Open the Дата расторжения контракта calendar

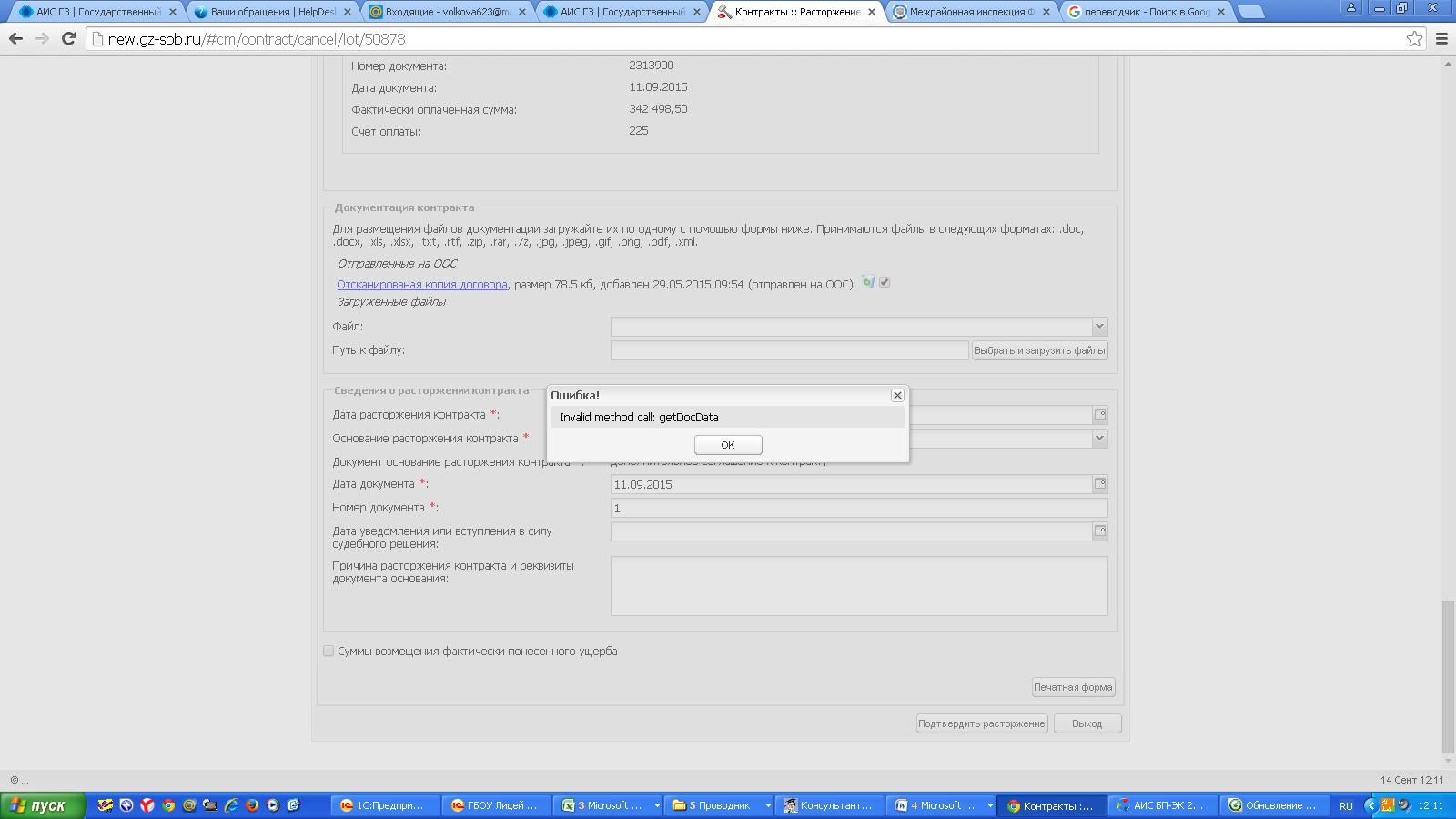coord(1100,415)
